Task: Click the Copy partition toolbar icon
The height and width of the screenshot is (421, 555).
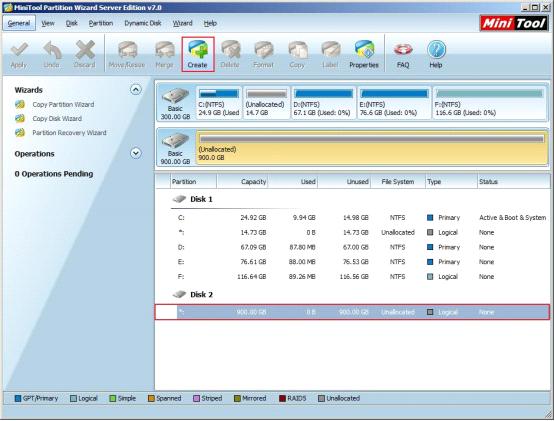Action: point(297,50)
